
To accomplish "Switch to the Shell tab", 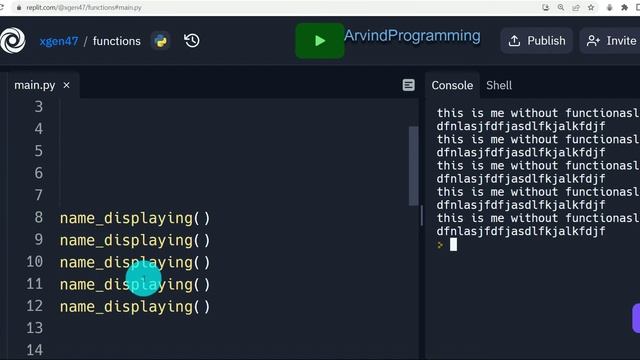I will [499, 85].
